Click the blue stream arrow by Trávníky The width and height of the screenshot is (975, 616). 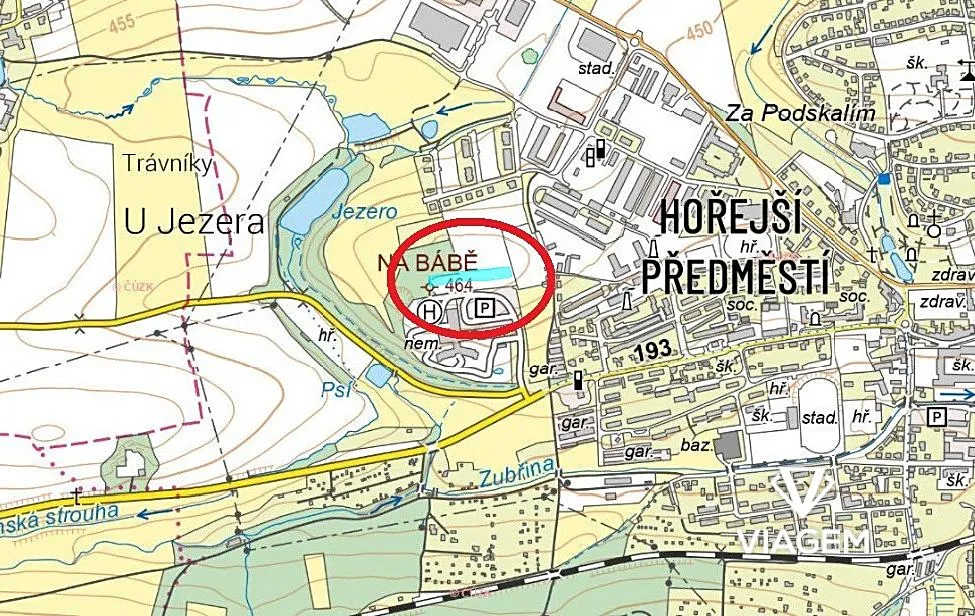click(122, 112)
